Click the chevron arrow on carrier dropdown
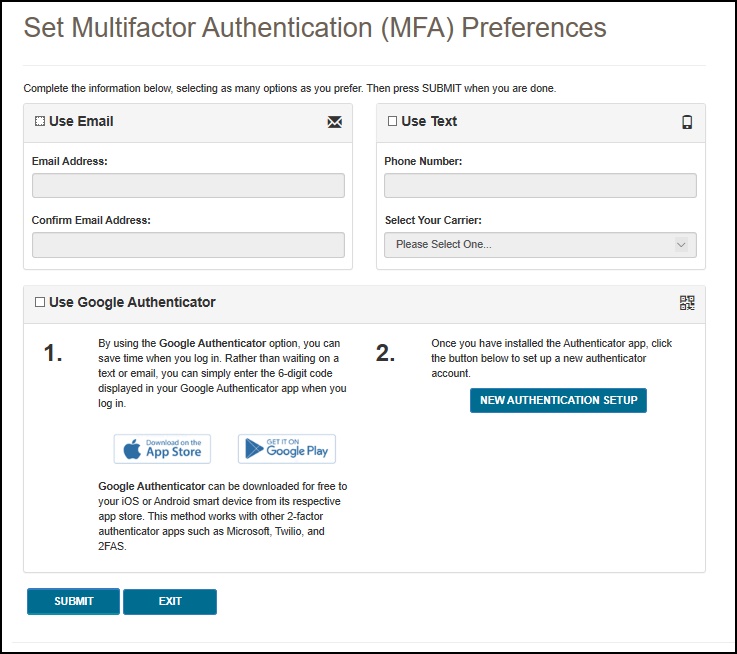 pos(681,245)
